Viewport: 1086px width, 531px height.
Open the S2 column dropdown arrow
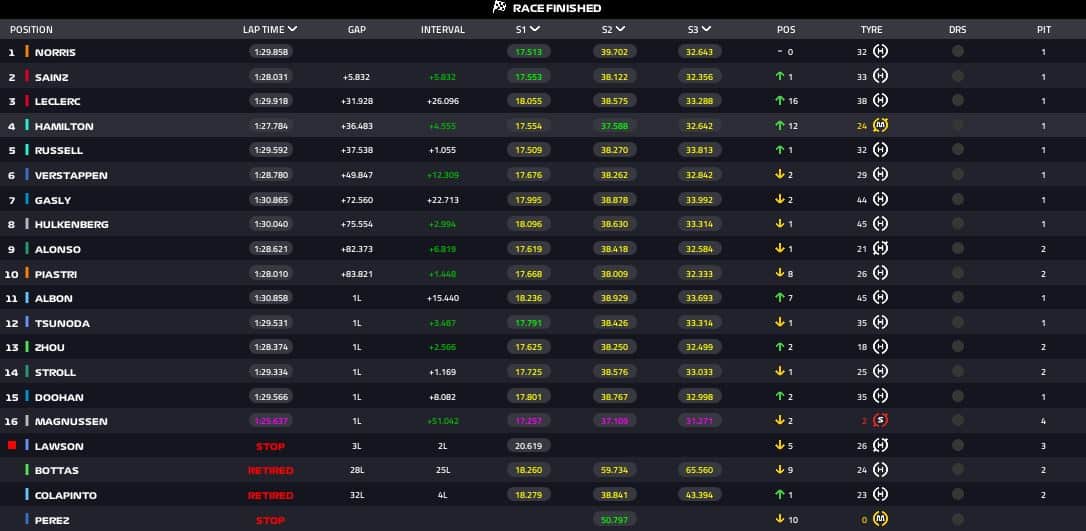click(620, 29)
